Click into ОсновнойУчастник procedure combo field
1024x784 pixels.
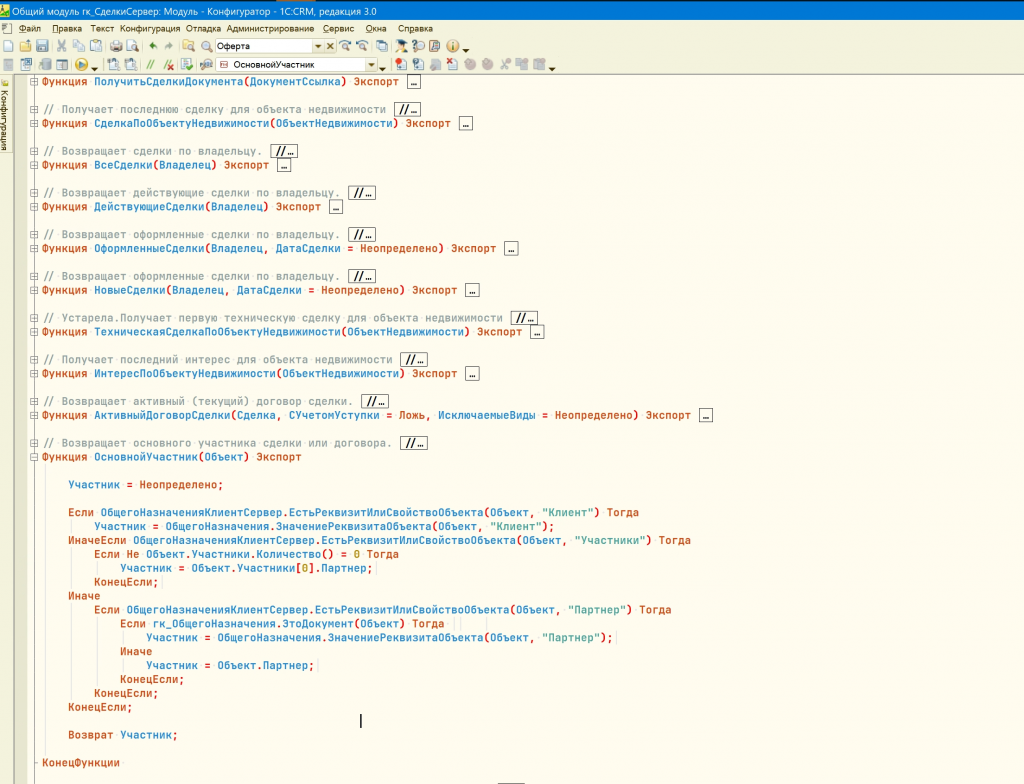pyautogui.click(x=291, y=64)
